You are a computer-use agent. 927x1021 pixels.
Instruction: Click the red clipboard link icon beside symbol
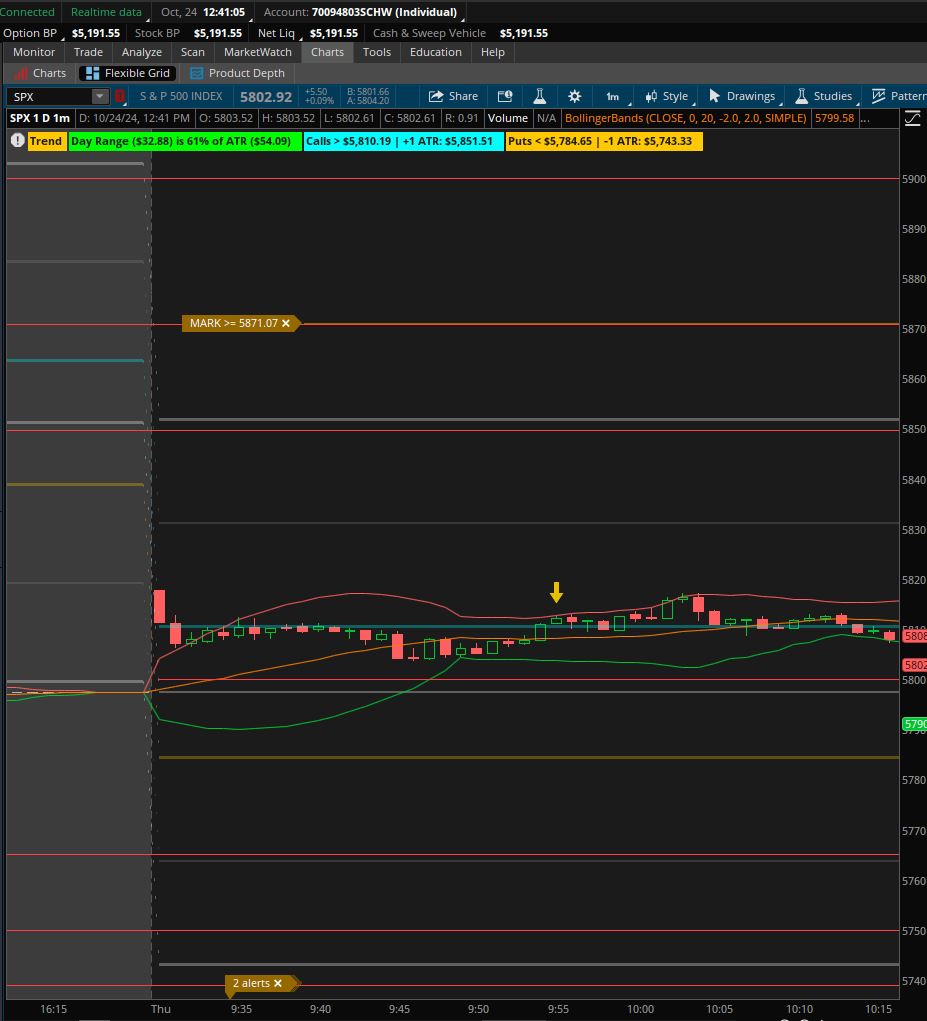(120, 96)
